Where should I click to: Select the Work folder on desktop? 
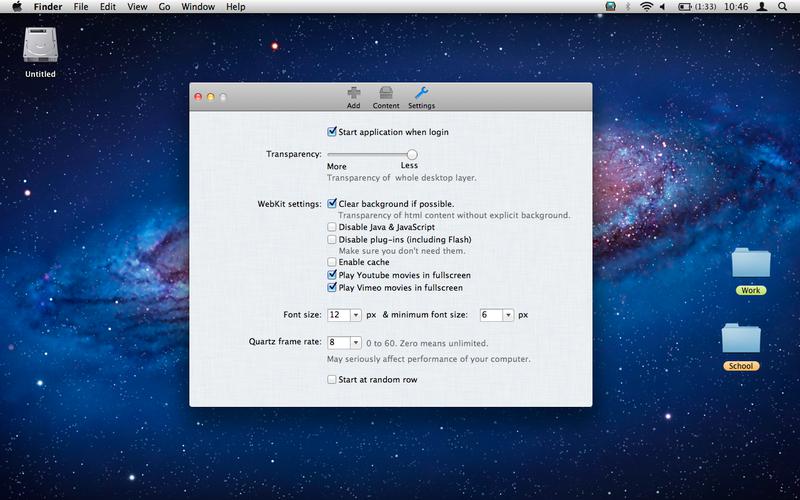coord(751,263)
